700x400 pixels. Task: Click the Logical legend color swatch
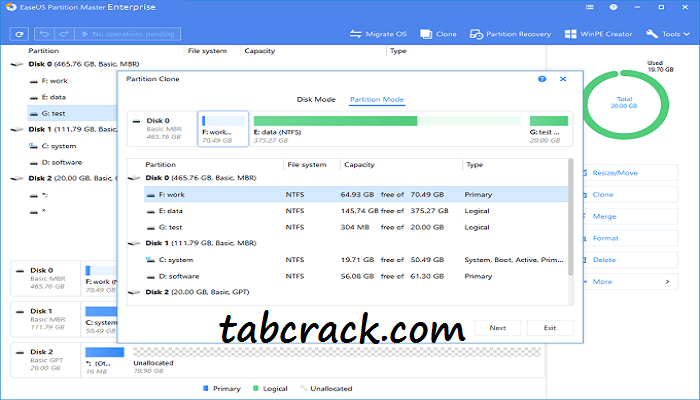tap(256, 388)
